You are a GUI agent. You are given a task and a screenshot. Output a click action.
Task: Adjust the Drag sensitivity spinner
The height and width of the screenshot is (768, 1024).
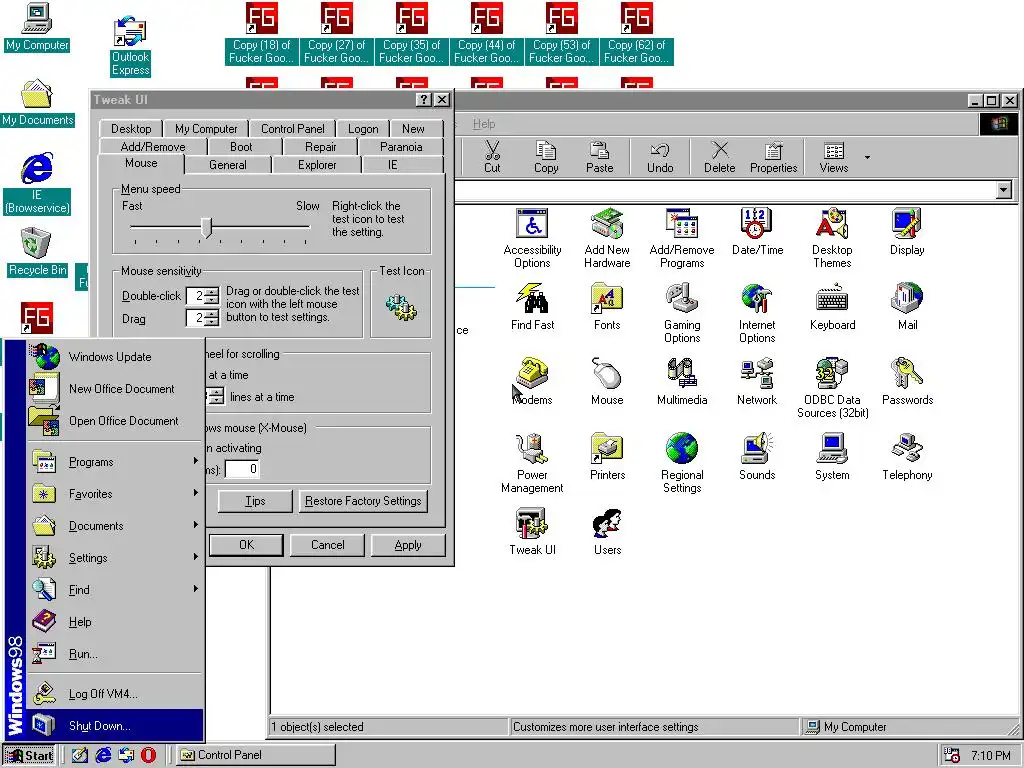[x=212, y=319]
